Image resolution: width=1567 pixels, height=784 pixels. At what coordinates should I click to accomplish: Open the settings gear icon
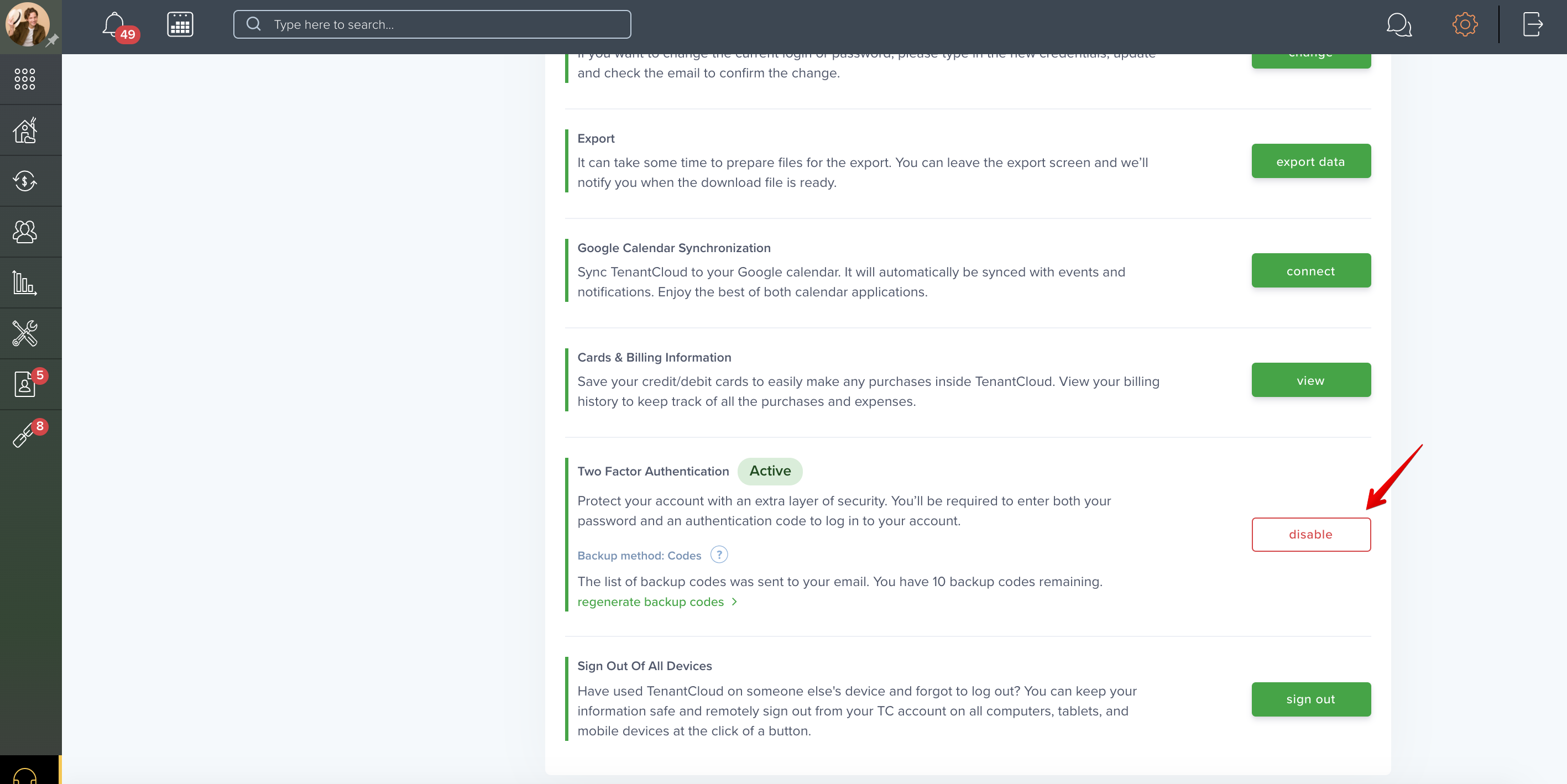[x=1465, y=24]
